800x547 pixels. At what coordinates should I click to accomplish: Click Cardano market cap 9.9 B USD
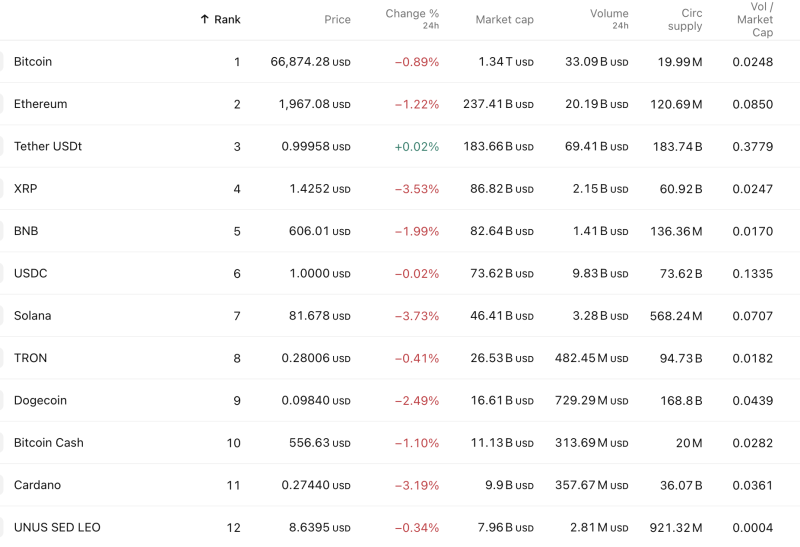509,485
